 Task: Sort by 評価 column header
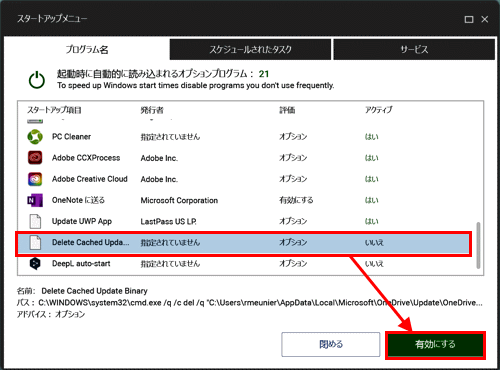pos(287,110)
